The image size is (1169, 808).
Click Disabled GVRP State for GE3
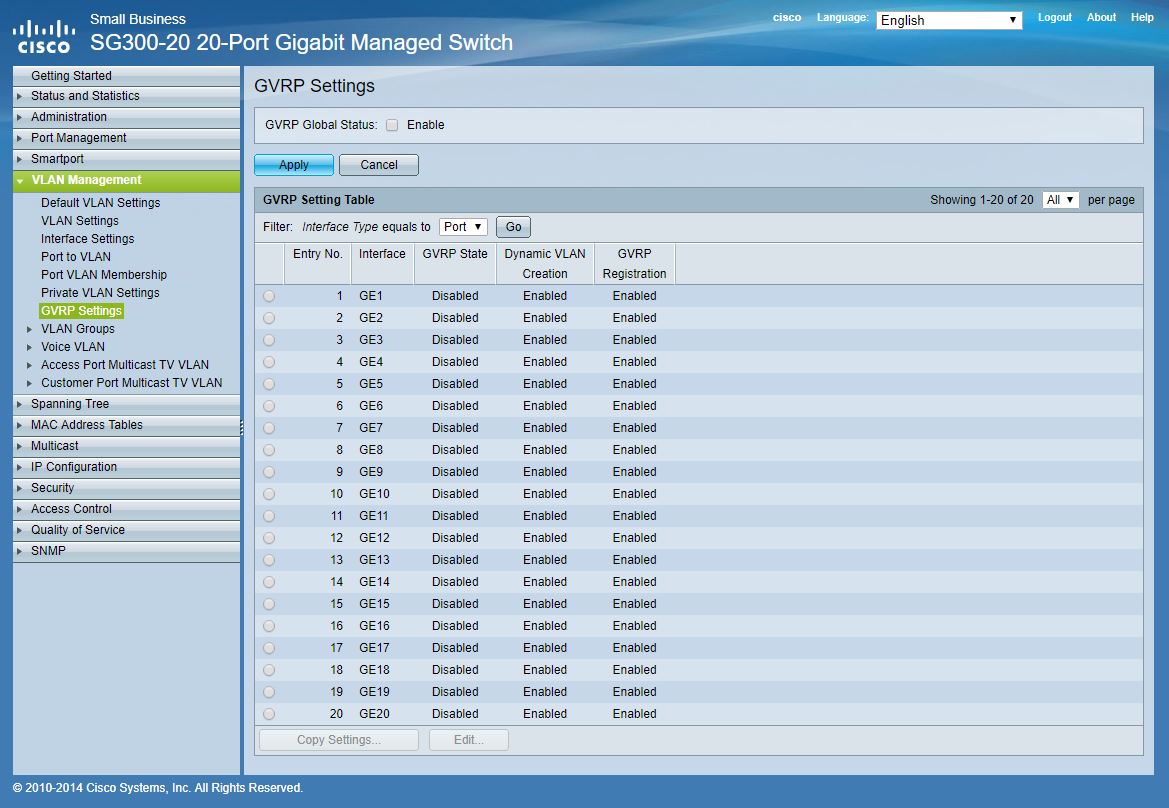(455, 340)
